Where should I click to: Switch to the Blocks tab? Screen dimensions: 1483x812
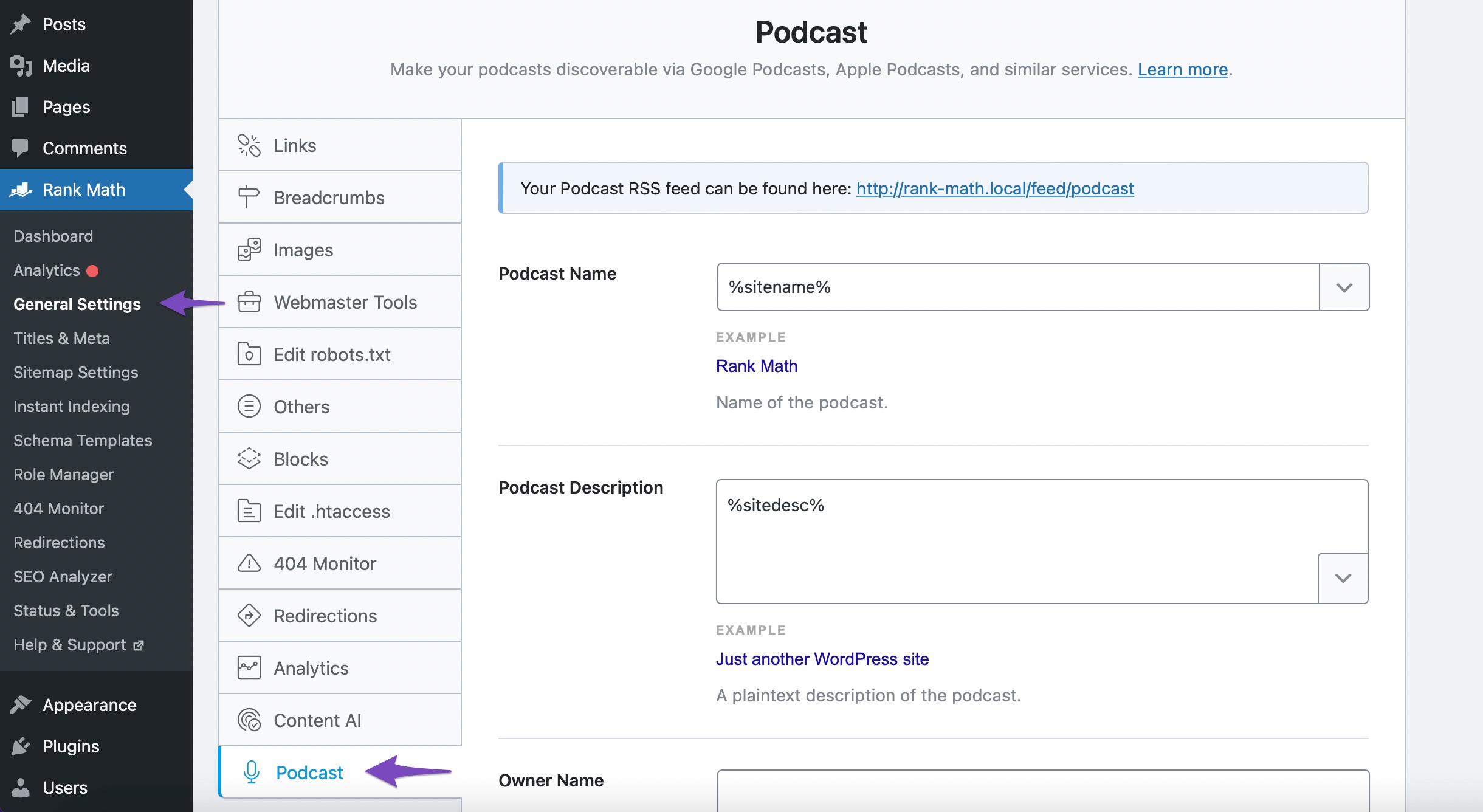click(340, 459)
